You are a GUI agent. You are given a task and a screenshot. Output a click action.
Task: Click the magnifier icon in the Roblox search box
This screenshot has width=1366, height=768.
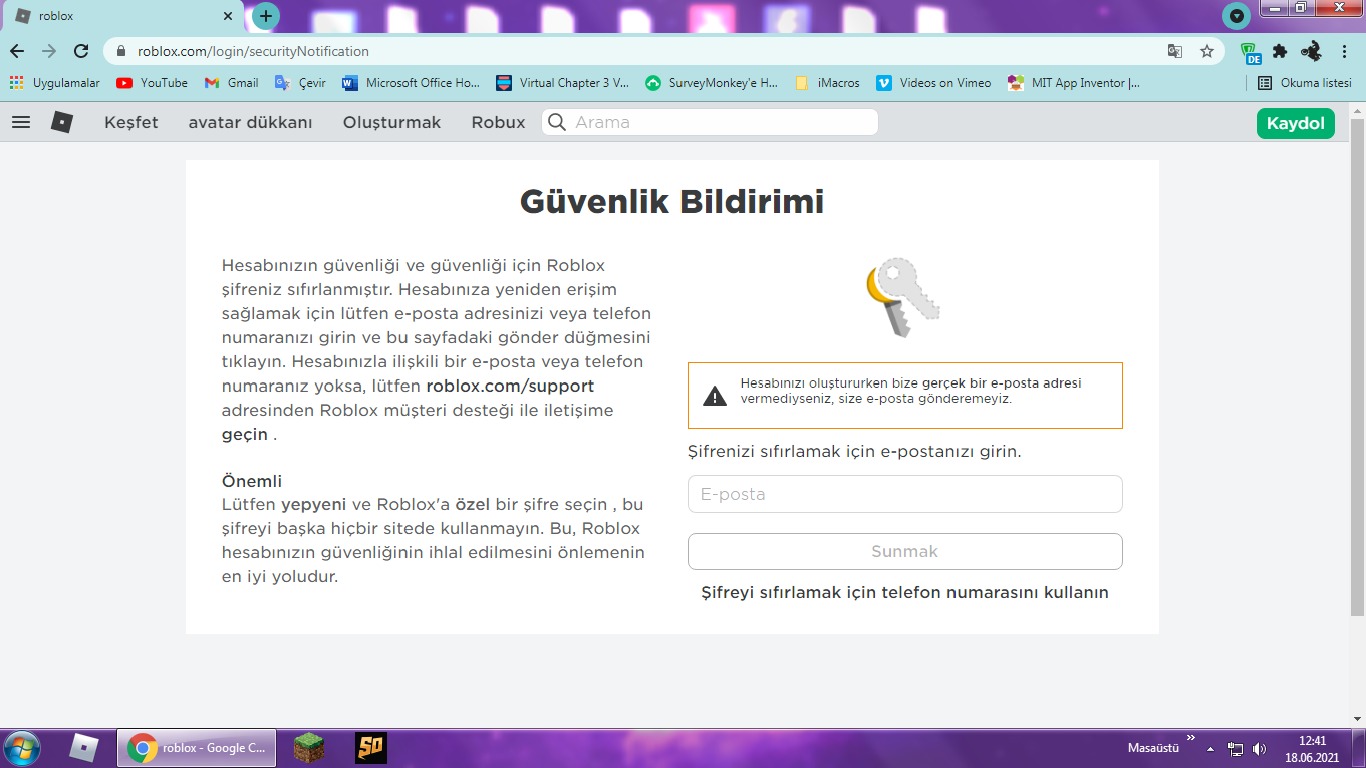pos(557,122)
